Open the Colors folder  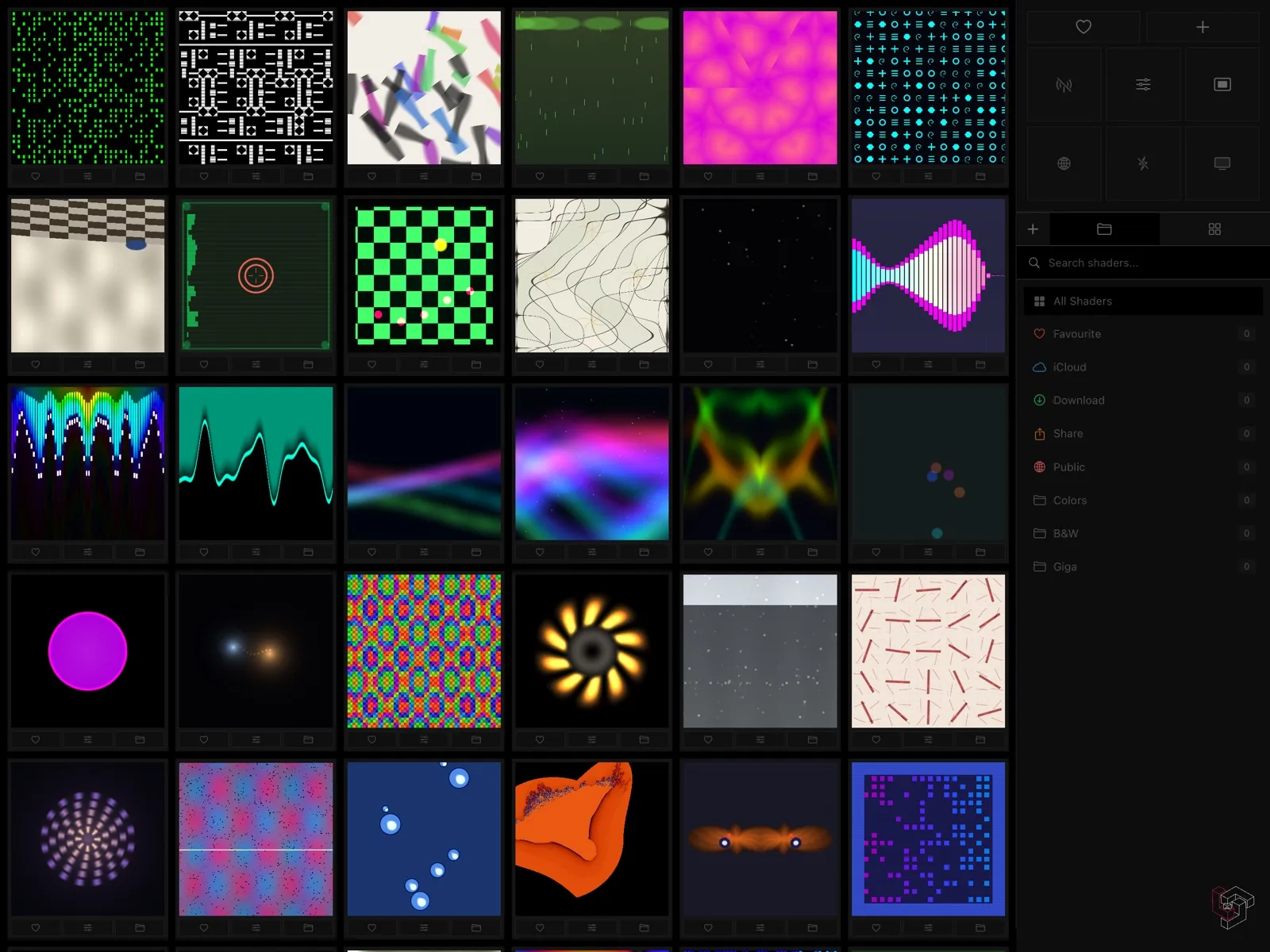pos(1143,501)
